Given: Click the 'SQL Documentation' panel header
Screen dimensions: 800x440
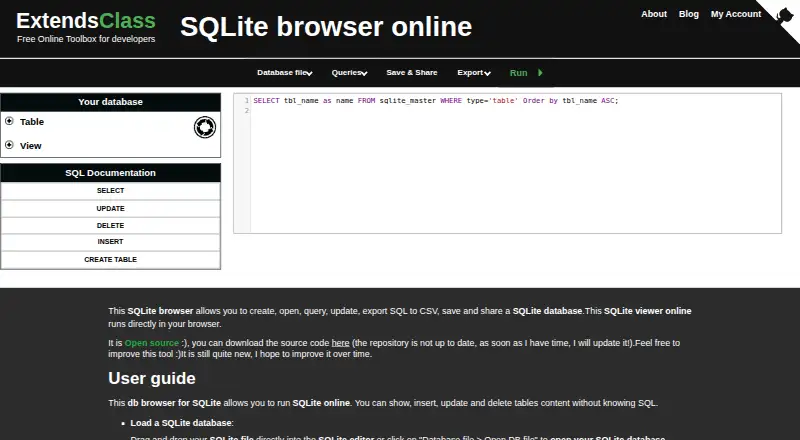Looking at the screenshot, I should point(111,173).
